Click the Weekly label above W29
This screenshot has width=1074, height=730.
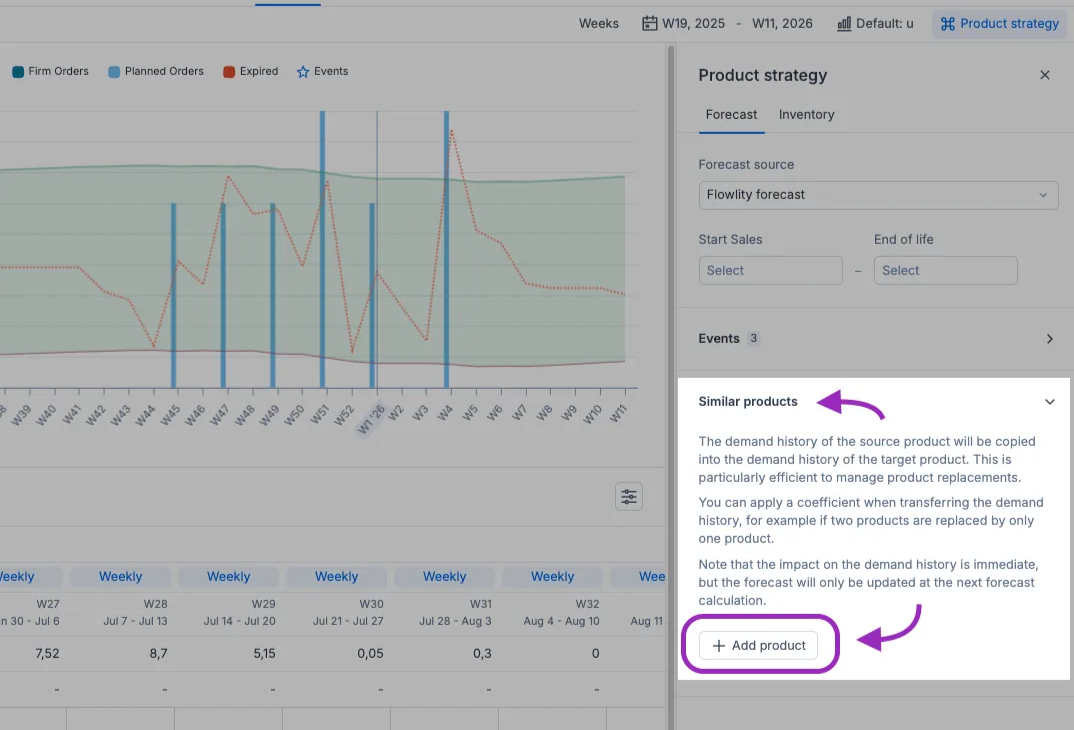(x=228, y=577)
